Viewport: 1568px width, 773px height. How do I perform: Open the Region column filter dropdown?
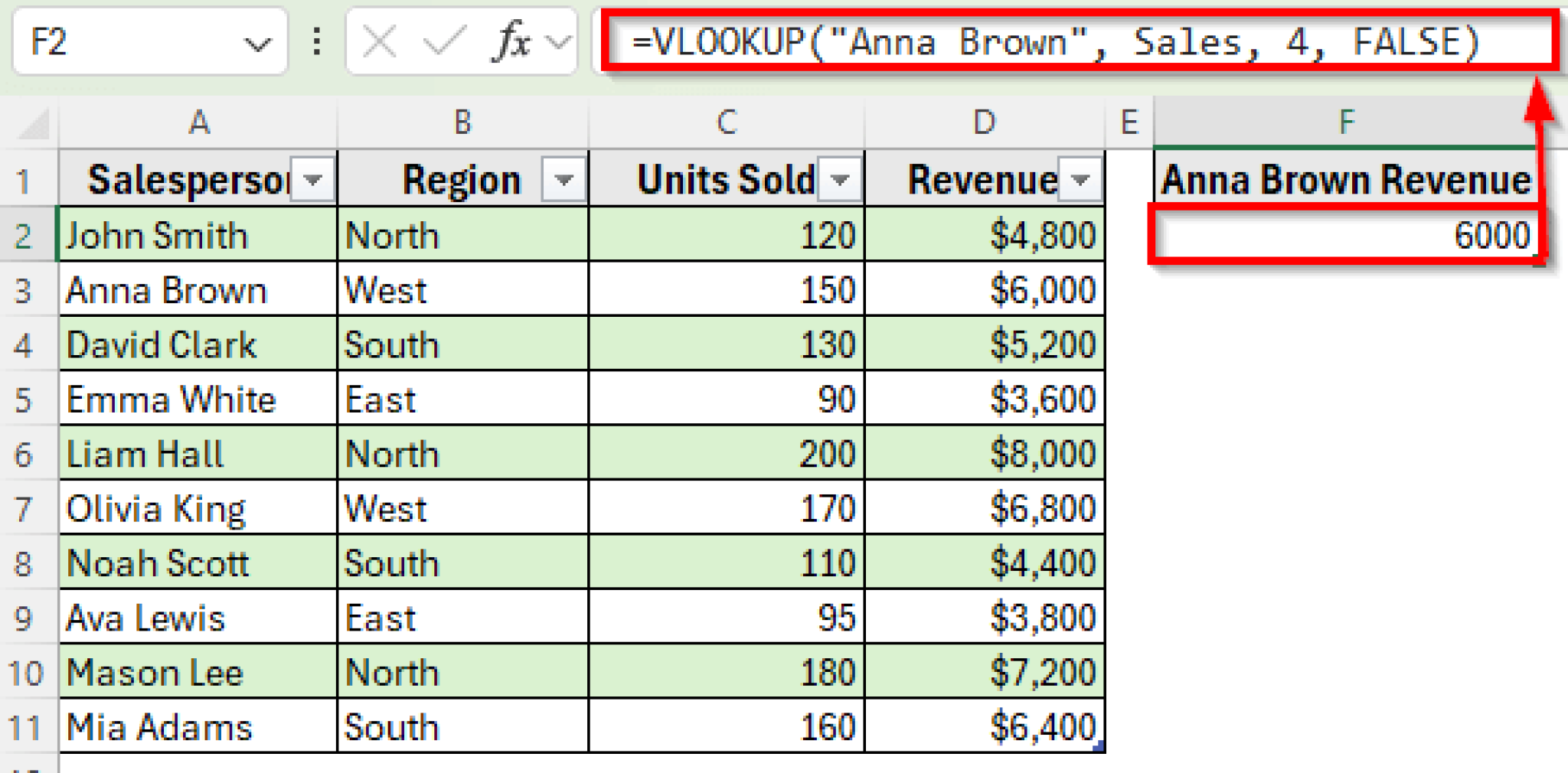563,180
